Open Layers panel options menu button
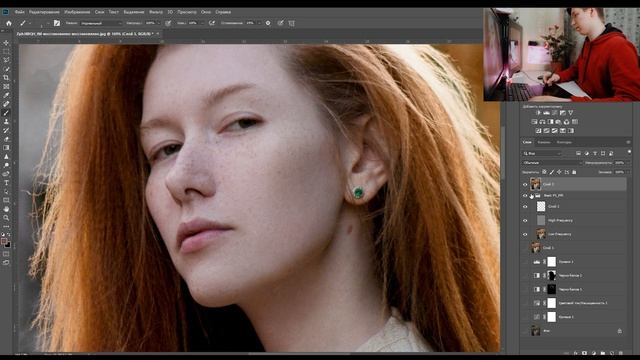 [628, 142]
